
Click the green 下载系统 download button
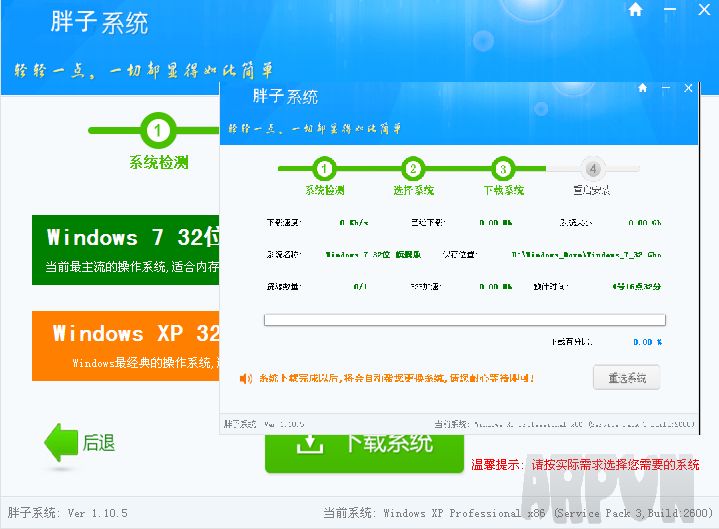coord(365,452)
